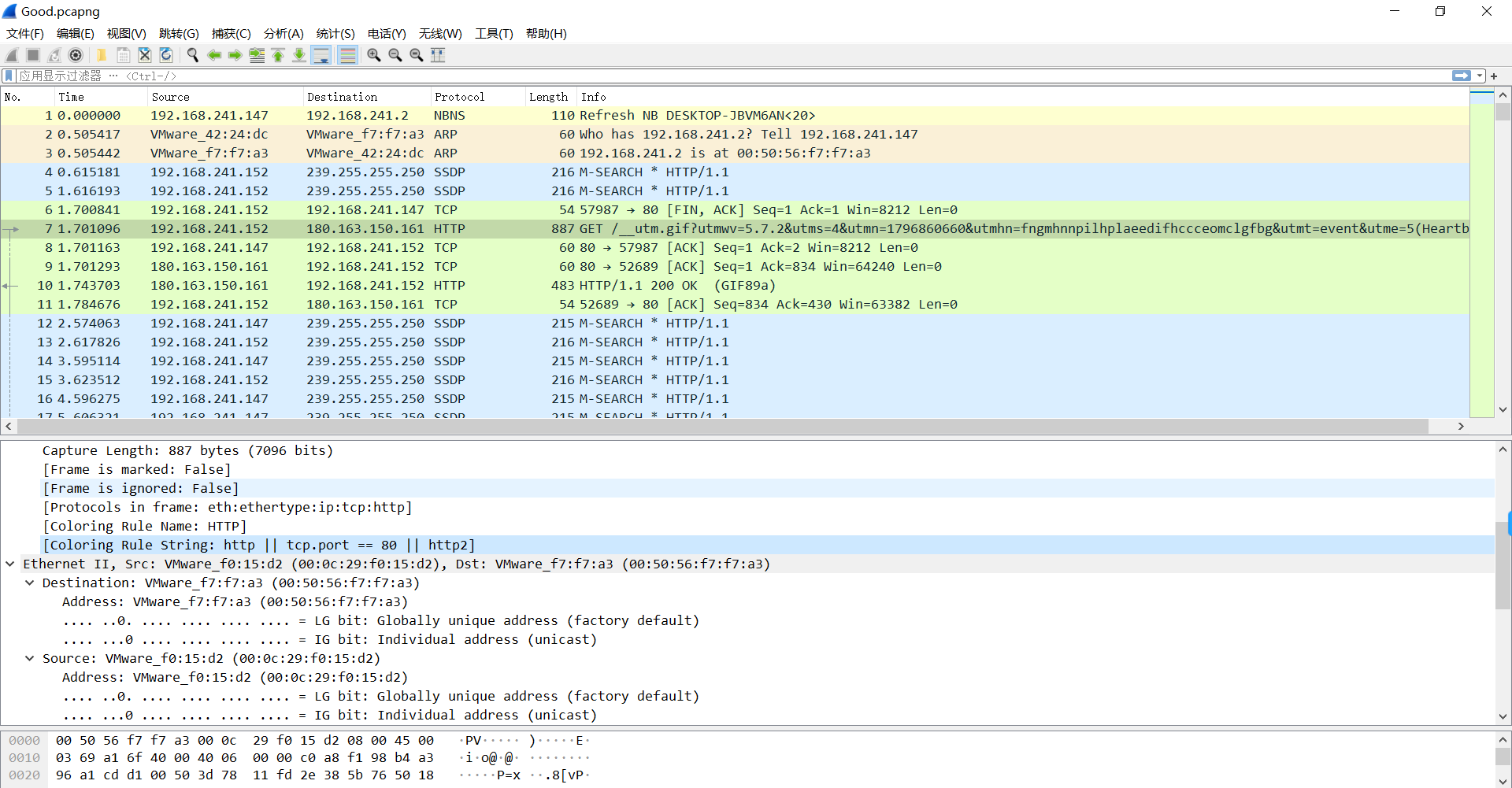
Task: Open the 统计(S) menu
Action: pyautogui.click(x=335, y=33)
